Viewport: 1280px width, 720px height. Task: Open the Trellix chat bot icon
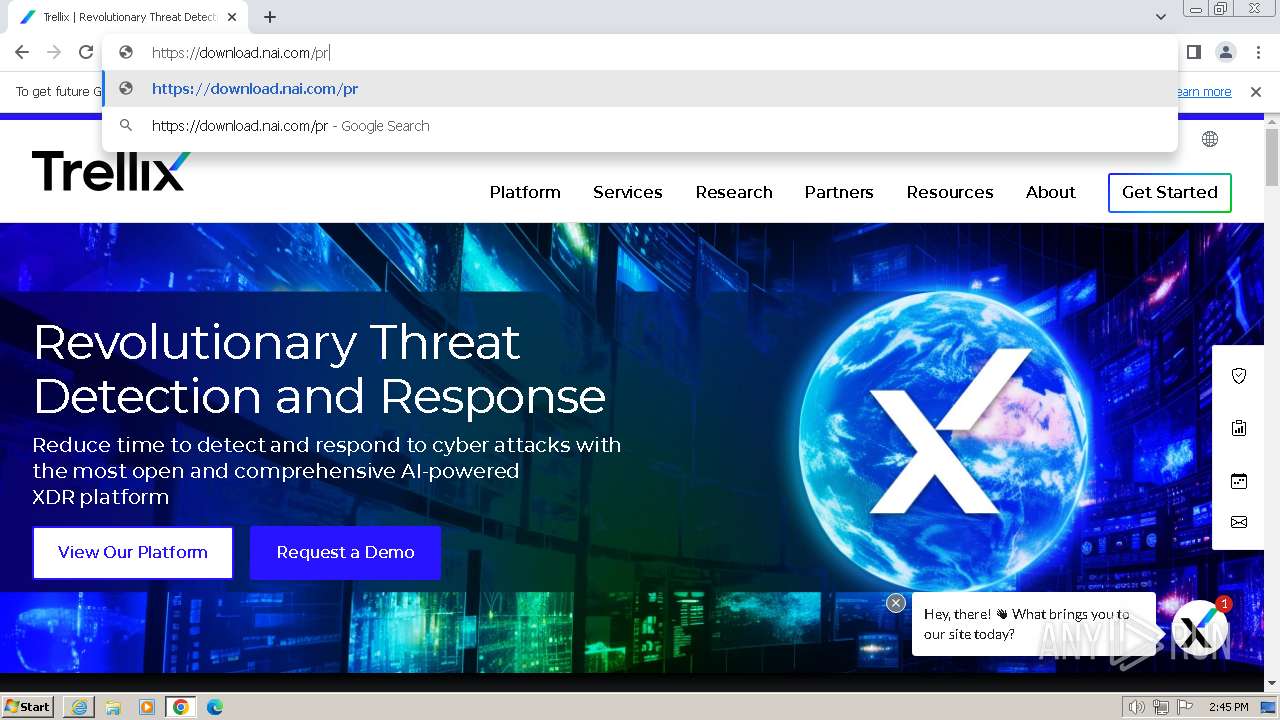click(x=1200, y=628)
